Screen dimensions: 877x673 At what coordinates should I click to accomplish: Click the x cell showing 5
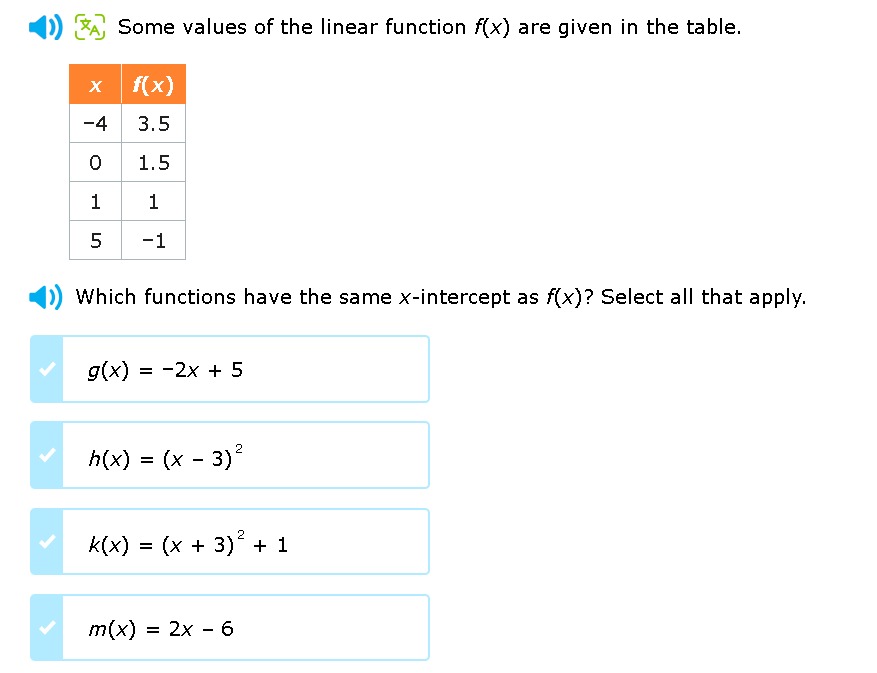tap(95, 241)
